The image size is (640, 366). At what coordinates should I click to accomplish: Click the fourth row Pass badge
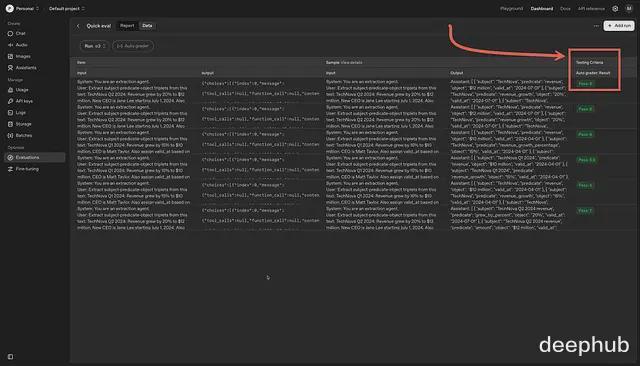pos(587,160)
